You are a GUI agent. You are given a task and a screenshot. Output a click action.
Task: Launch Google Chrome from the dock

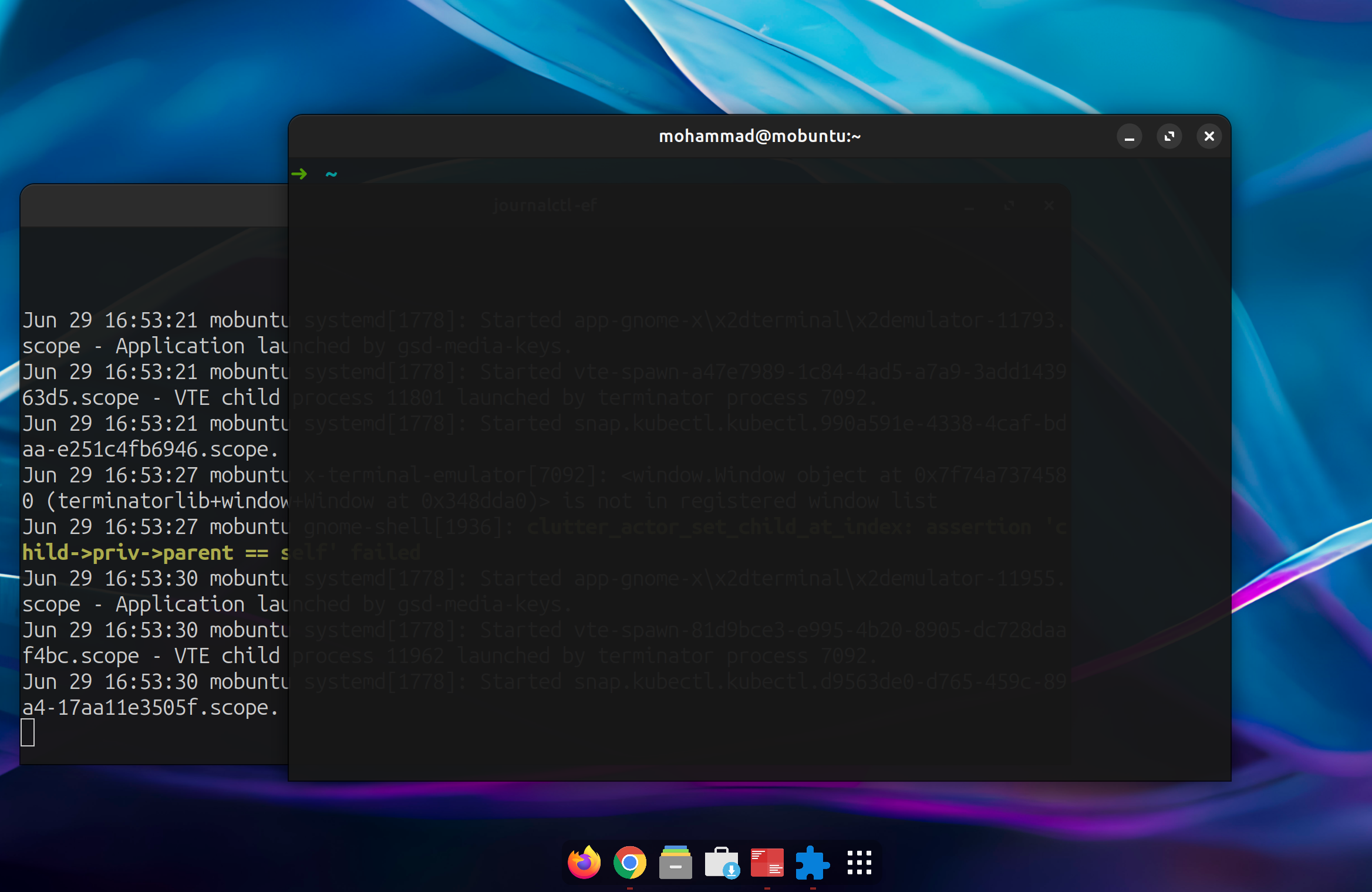point(629,863)
